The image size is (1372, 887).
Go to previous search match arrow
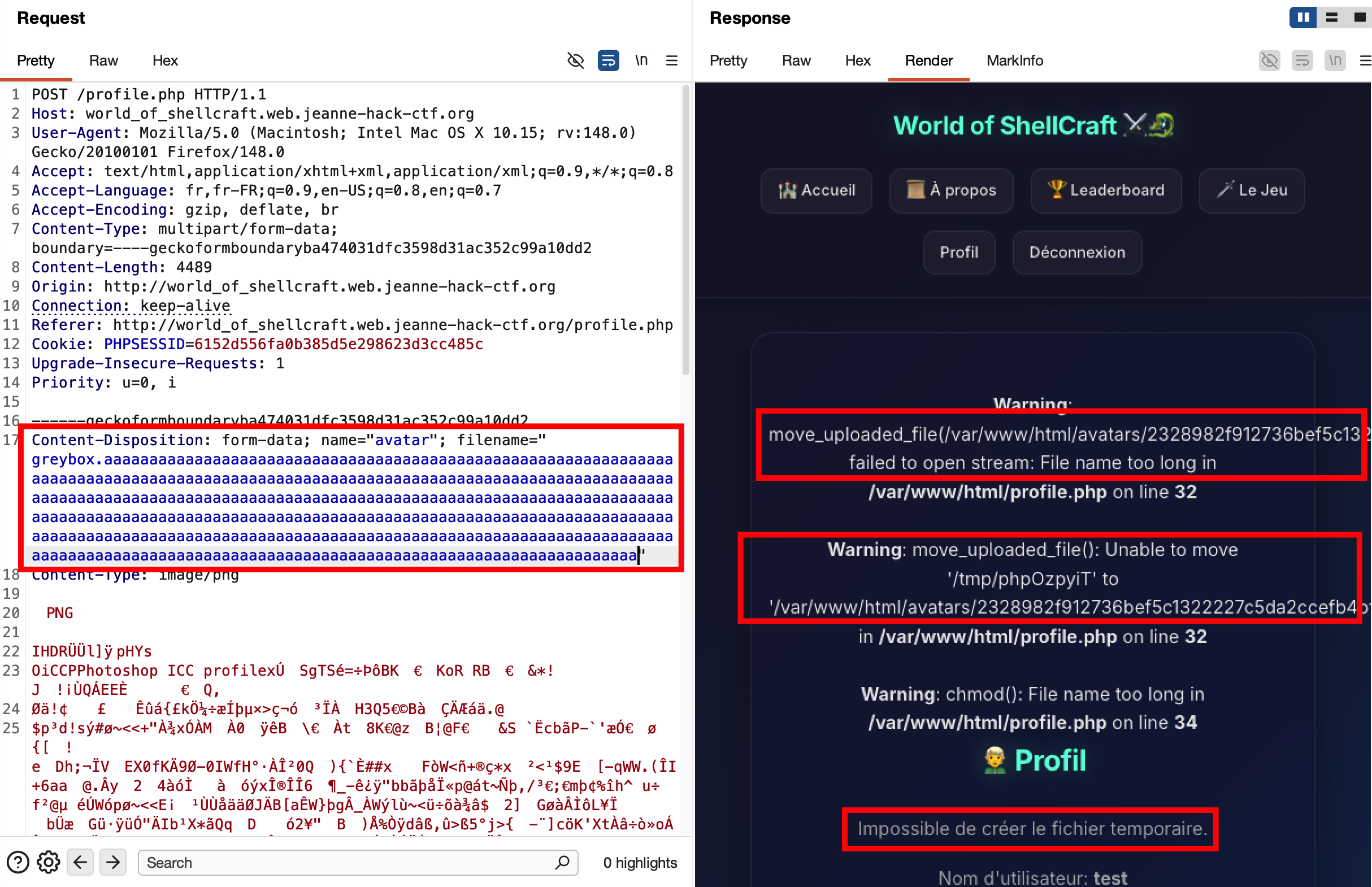click(81, 862)
